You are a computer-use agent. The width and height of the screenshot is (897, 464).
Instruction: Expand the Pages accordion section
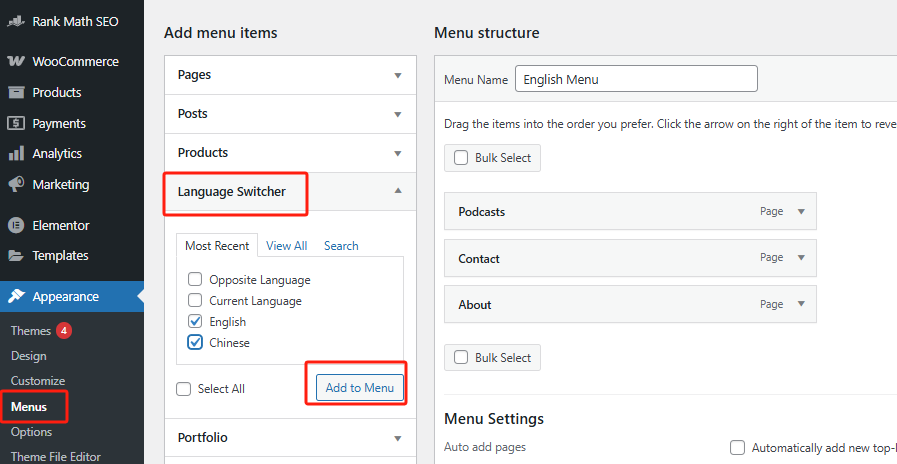click(x=397, y=75)
